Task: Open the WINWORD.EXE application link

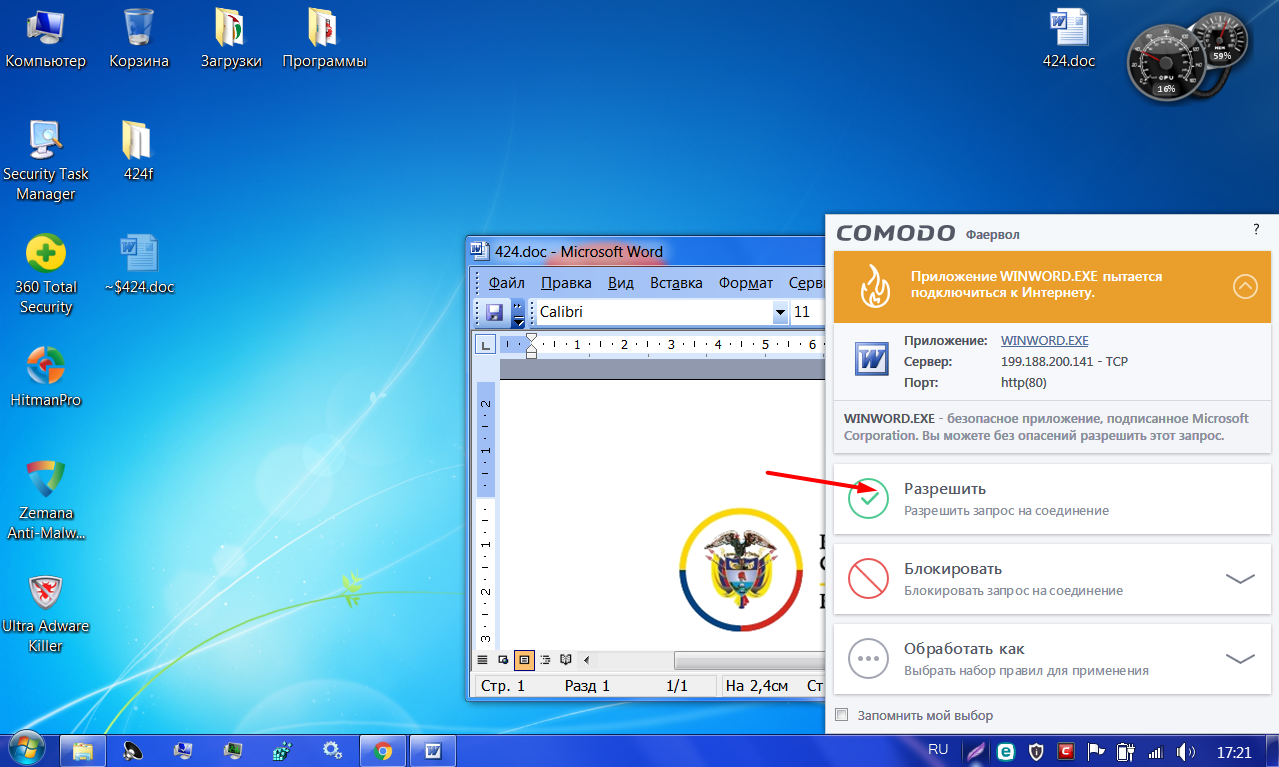Action: (x=1044, y=340)
